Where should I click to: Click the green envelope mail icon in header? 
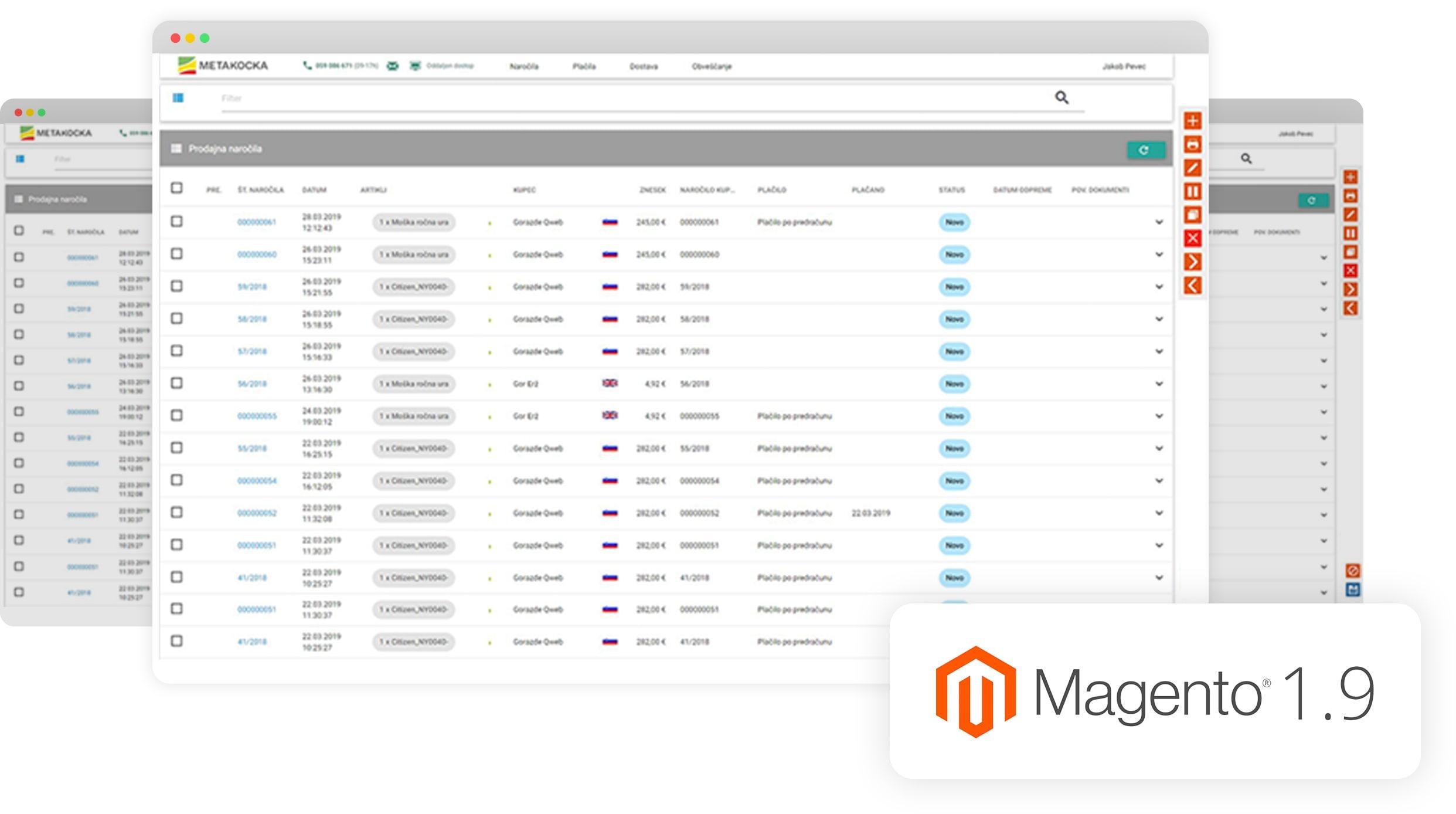[393, 66]
